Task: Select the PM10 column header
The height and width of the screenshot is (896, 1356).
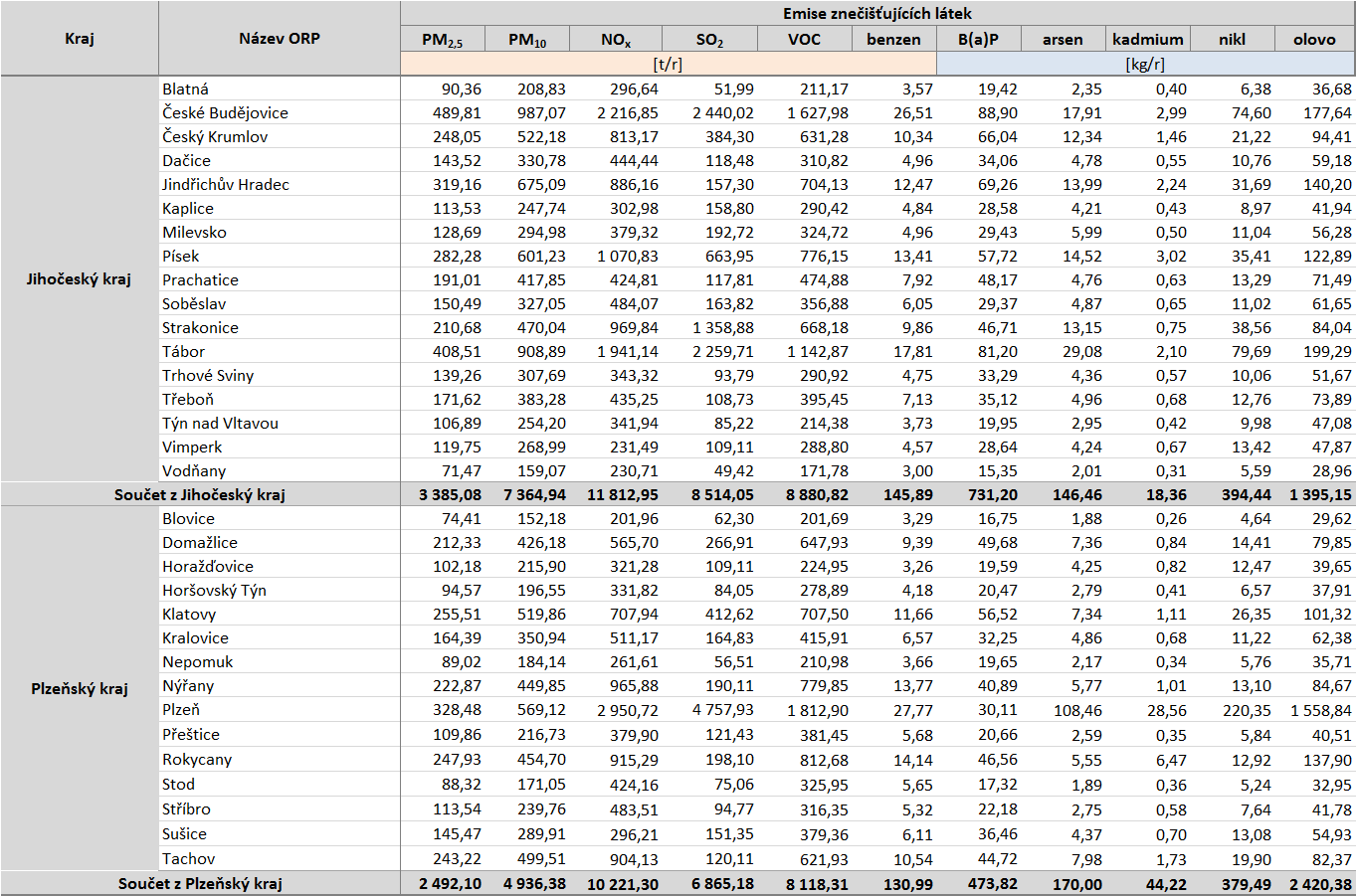Action: tap(527, 40)
